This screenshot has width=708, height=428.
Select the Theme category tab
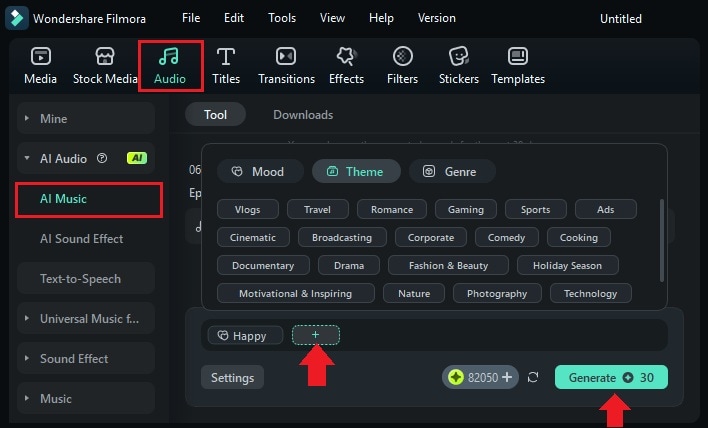click(356, 172)
